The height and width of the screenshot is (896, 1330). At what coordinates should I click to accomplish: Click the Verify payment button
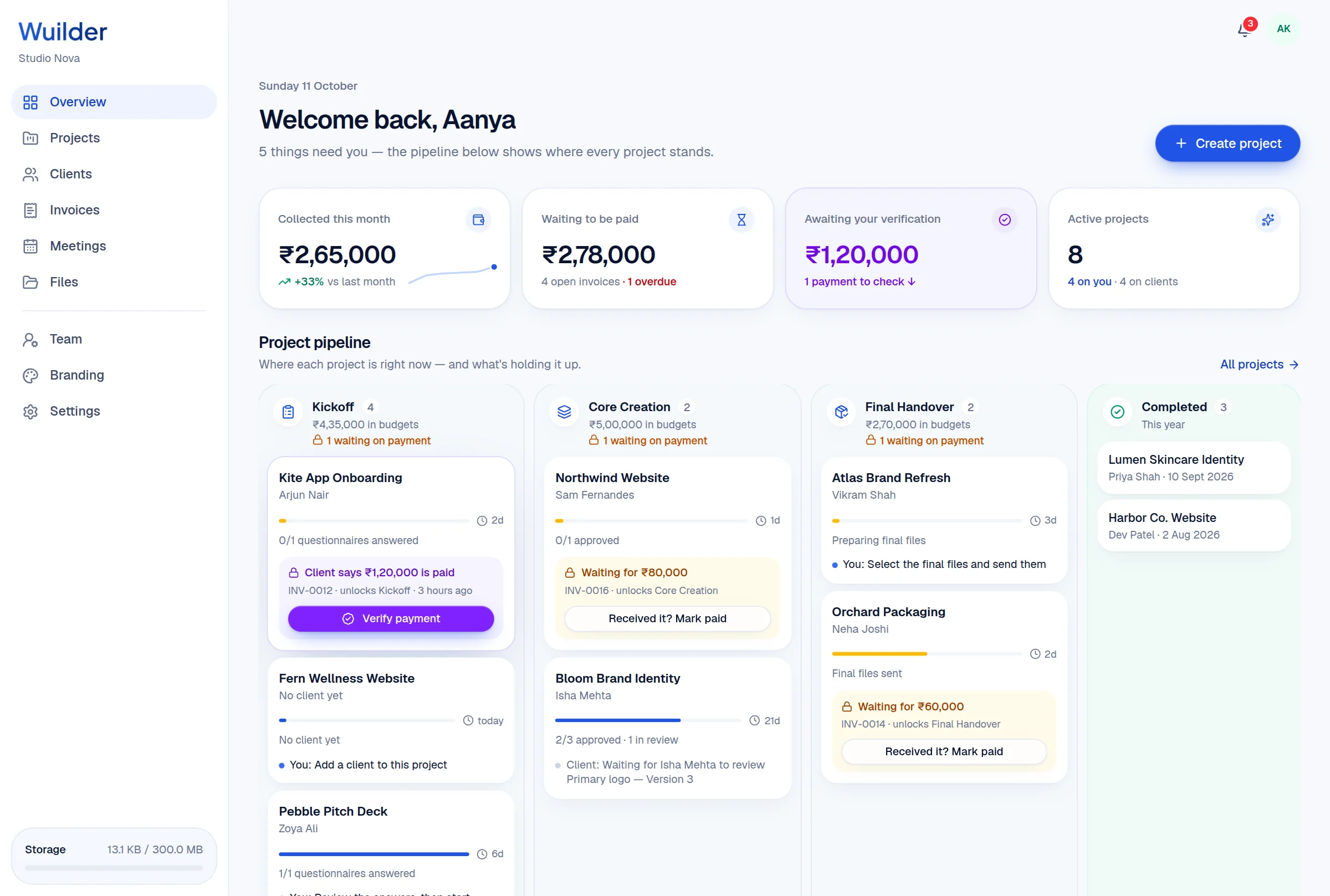(x=391, y=618)
